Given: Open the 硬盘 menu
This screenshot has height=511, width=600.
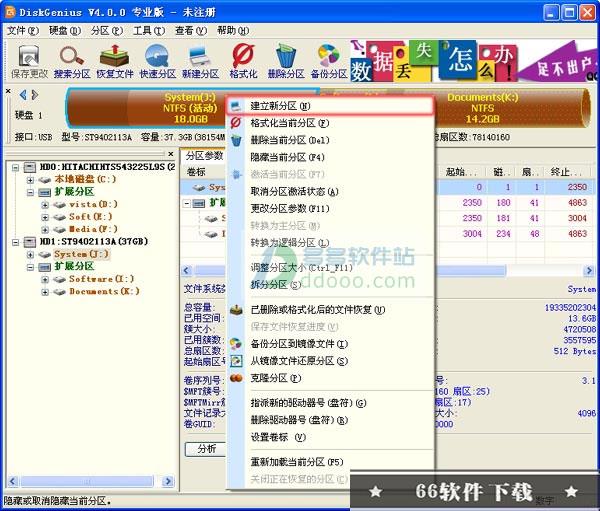Looking at the screenshot, I should click(x=65, y=31).
